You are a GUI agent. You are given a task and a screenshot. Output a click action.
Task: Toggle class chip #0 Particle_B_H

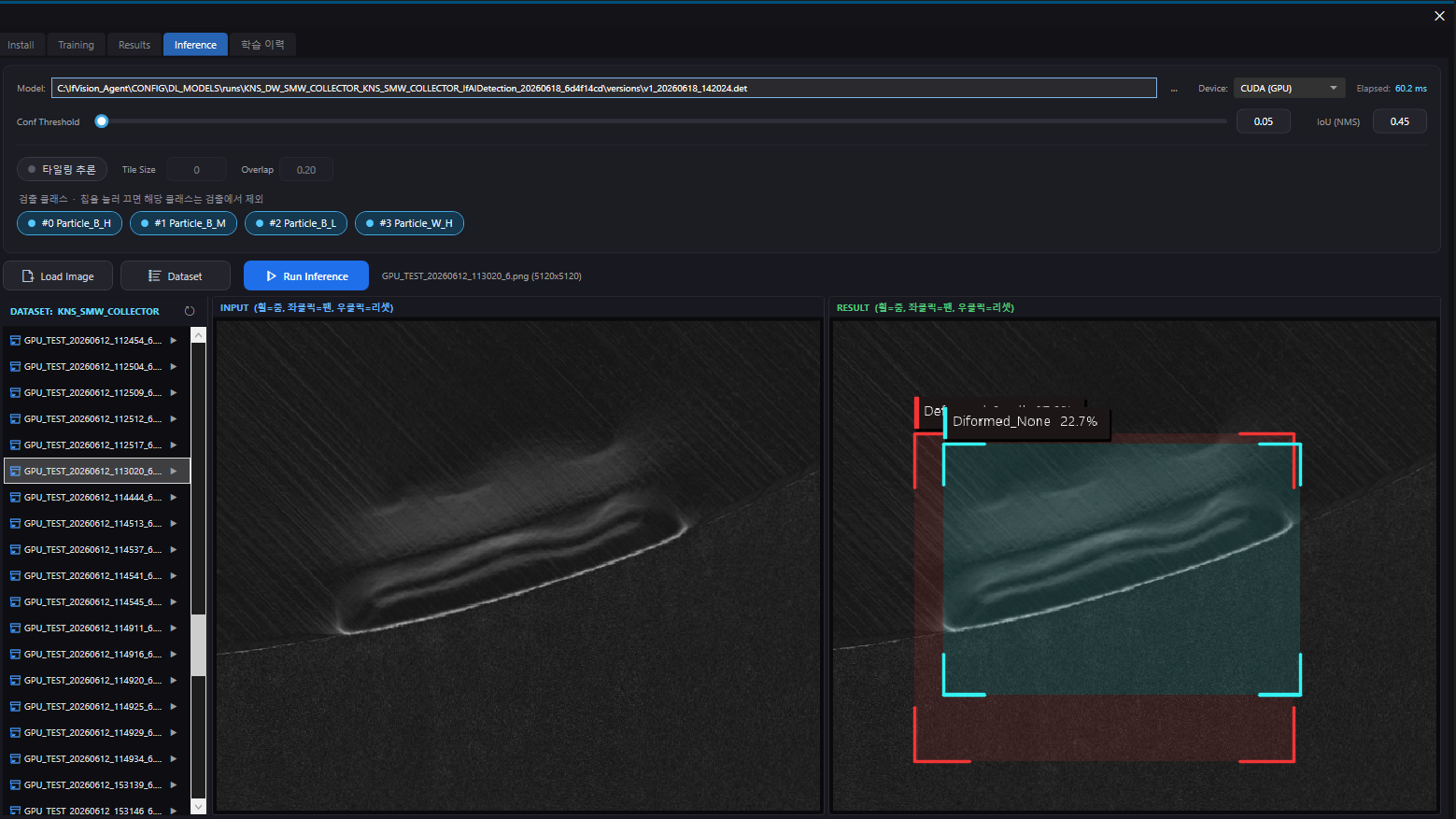pos(69,223)
